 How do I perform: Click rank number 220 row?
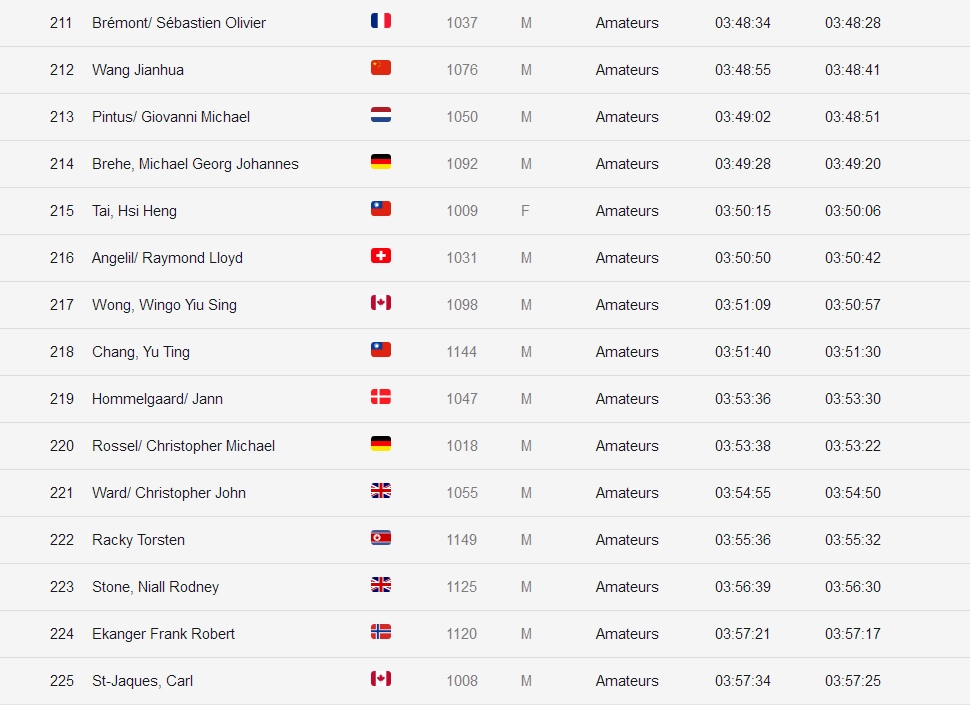(62, 446)
